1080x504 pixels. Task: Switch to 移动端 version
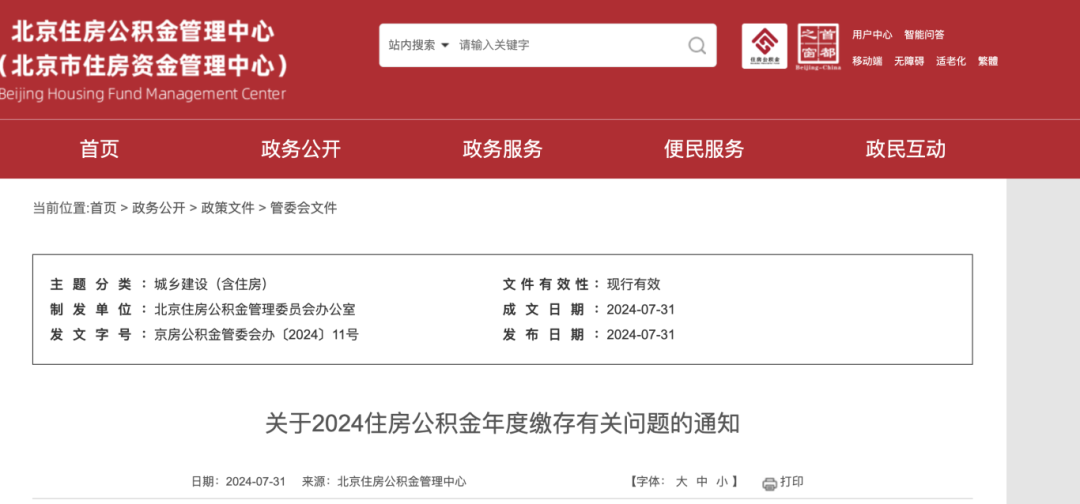[867, 61]
